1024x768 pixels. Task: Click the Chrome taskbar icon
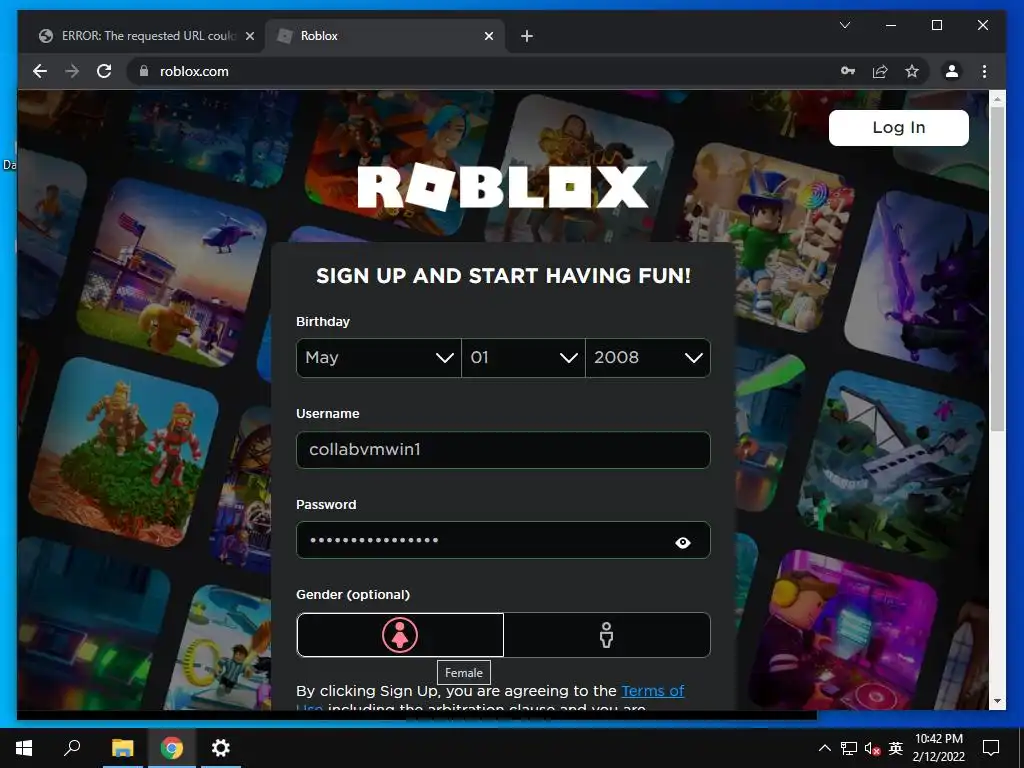click(x=172, y=748)
